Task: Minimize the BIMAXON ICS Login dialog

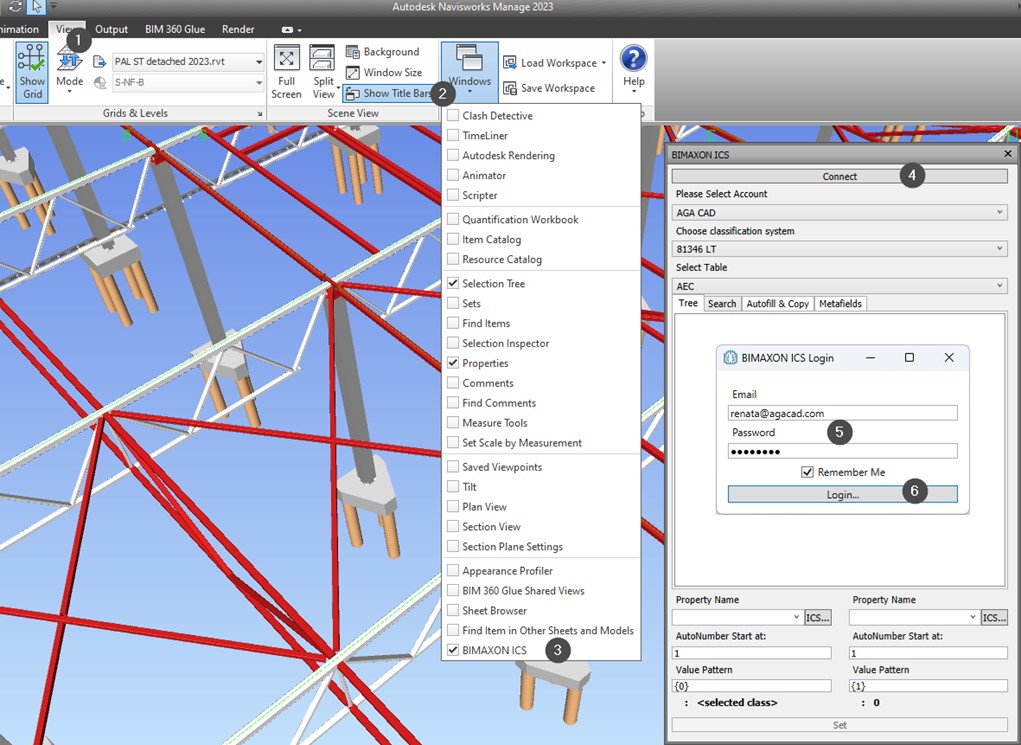Action: [871, 358]
